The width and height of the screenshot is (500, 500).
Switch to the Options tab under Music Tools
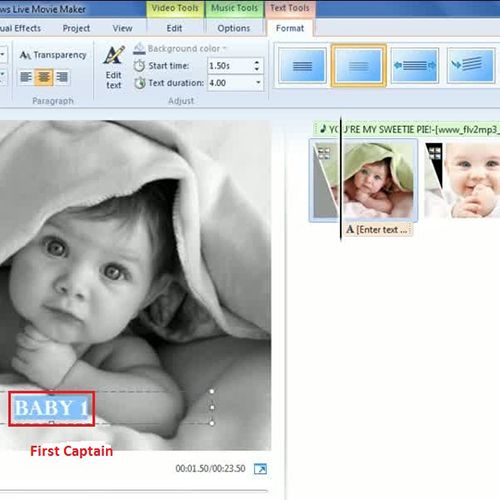pyautogui.click(x=234, y=28)
